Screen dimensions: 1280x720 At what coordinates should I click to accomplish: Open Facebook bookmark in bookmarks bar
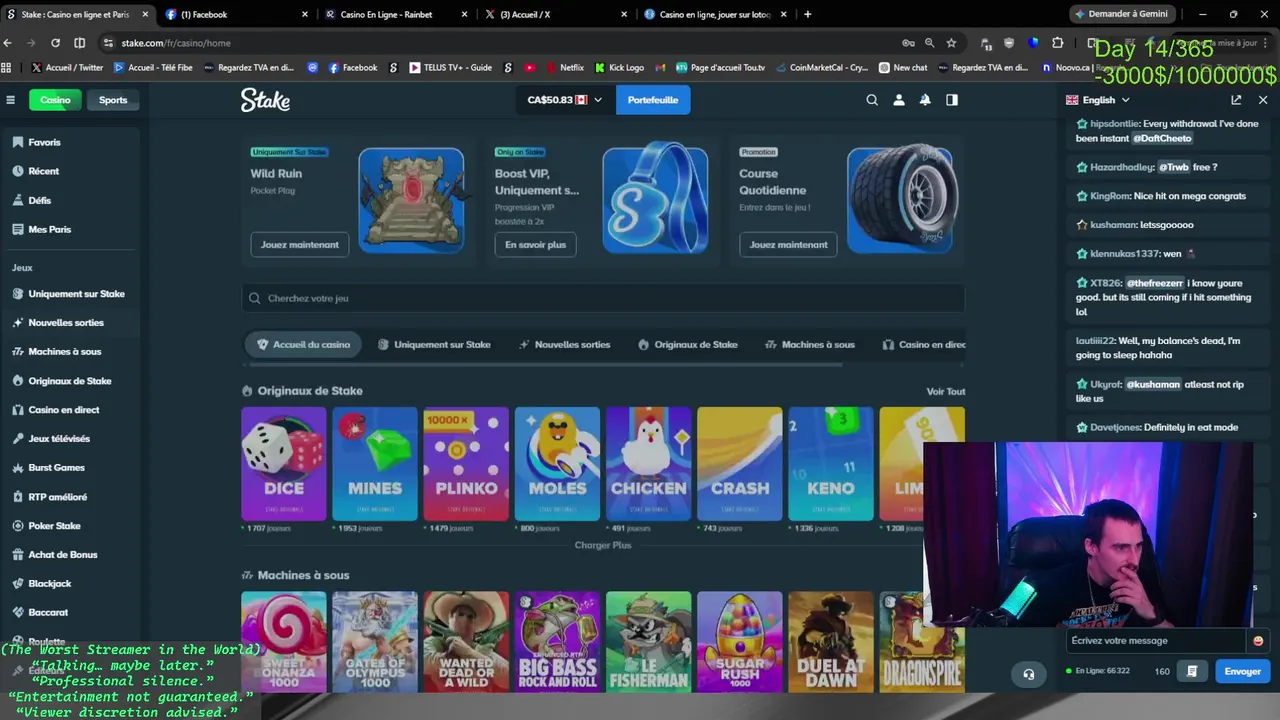point(354,67)
